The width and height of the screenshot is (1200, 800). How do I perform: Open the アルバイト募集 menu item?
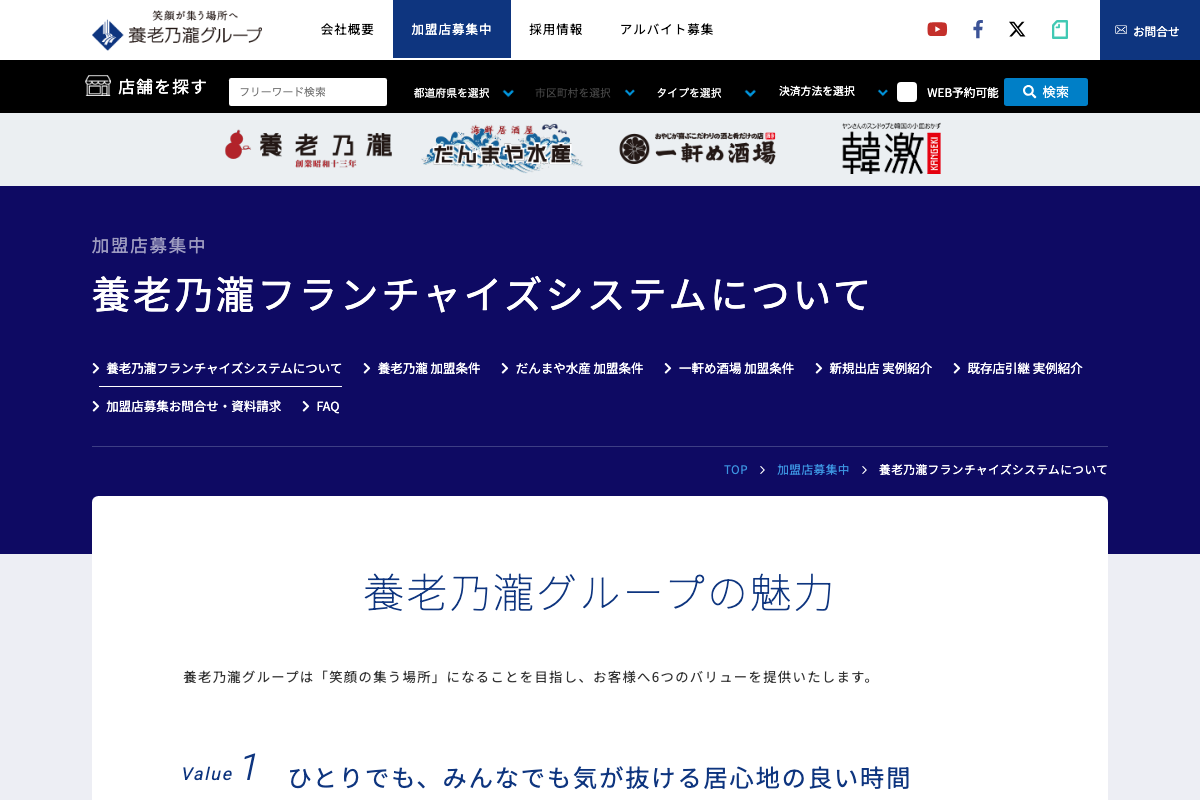667,29
